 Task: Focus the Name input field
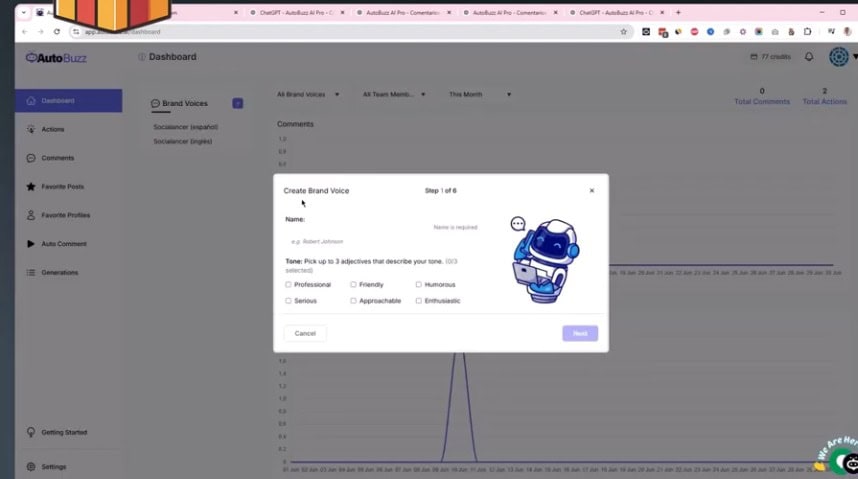tap(383, 241)
